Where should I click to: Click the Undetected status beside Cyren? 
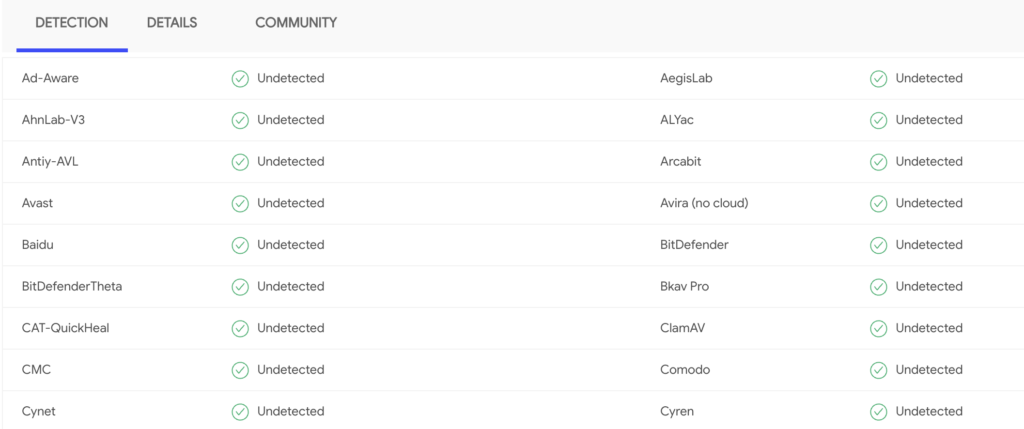pyautogui.click(x=929, y=411)
